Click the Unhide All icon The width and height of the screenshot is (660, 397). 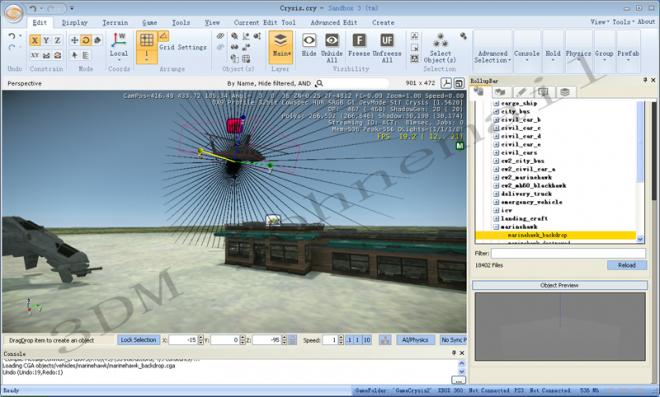point(332,41)
